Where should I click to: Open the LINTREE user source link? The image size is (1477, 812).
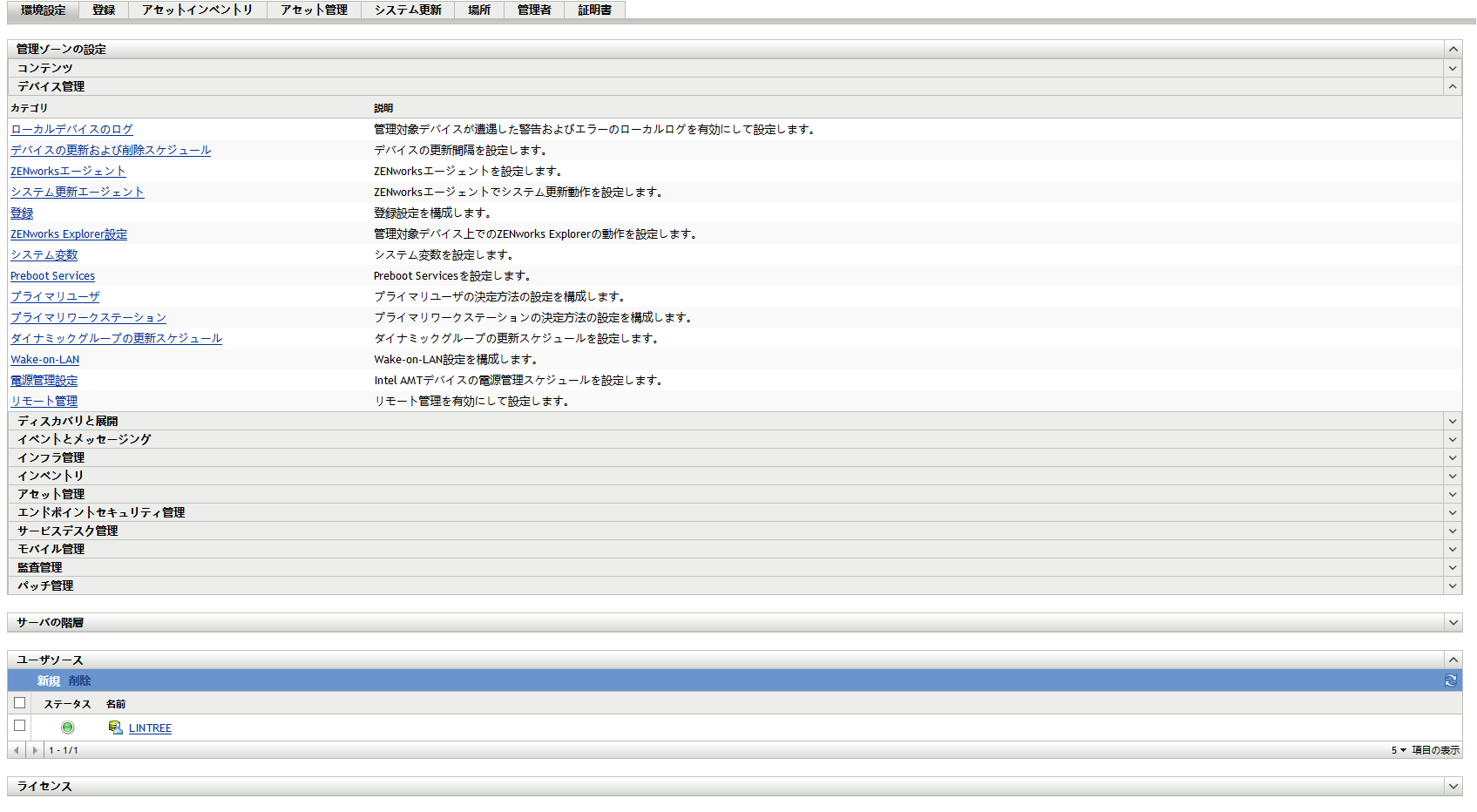pos(150,727)
